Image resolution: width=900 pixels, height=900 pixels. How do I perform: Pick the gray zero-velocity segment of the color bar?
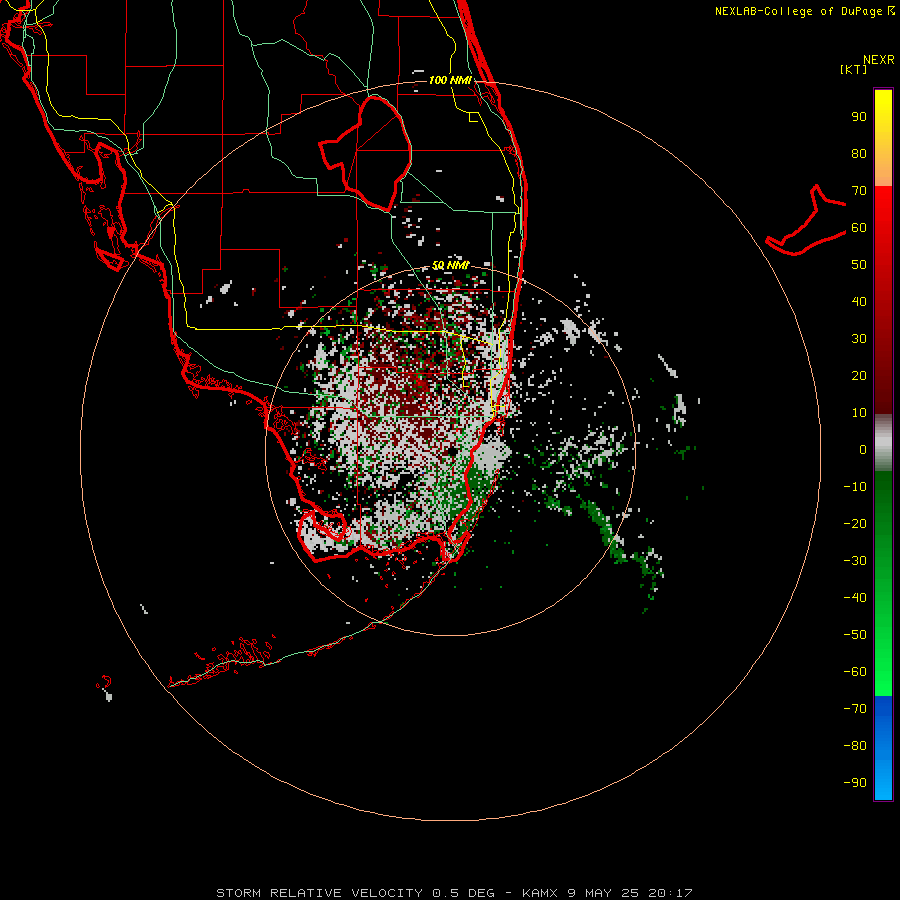pos(883,443)
